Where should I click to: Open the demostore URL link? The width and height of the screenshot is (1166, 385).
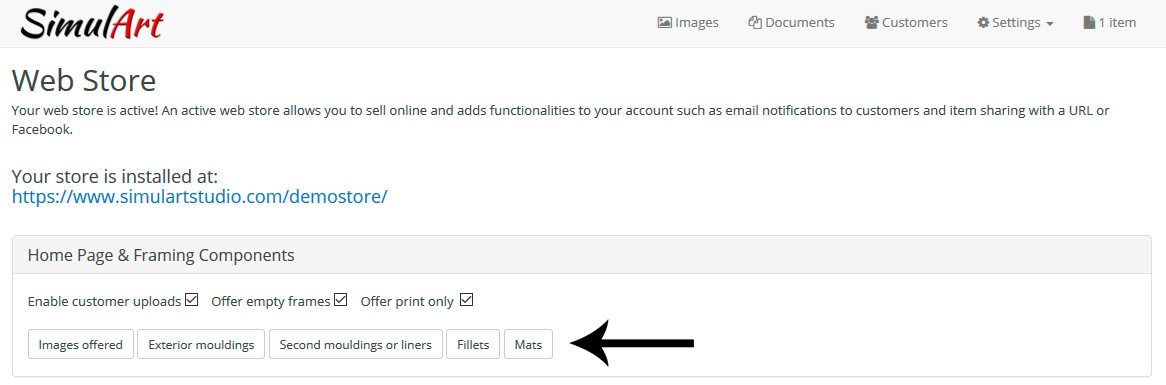click(x=199, y=197)
